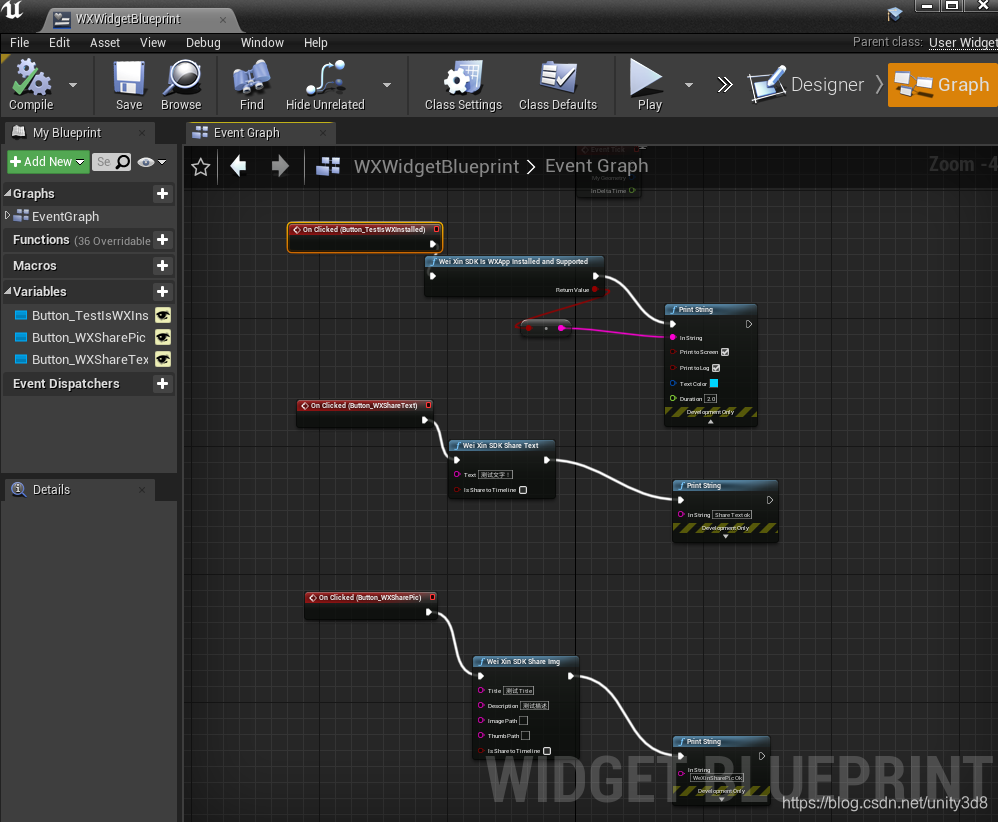Navigate back with the left arrow

coord(238,166)
